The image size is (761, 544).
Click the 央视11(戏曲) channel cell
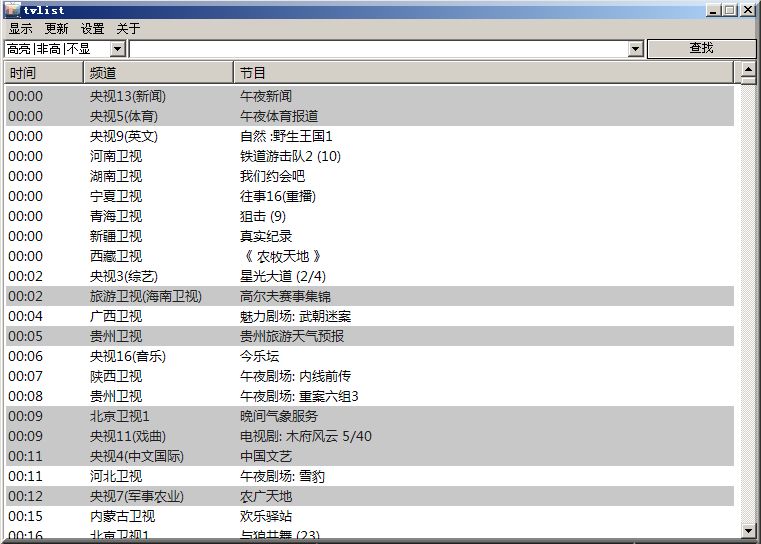[128, 436]
